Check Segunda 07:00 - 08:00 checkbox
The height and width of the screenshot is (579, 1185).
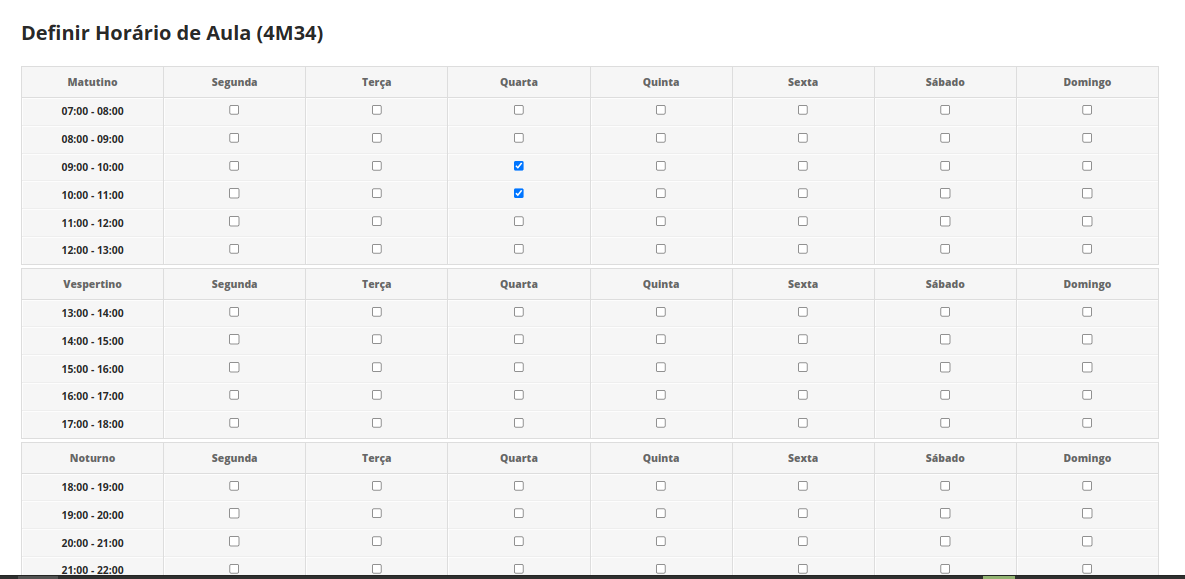234,110
